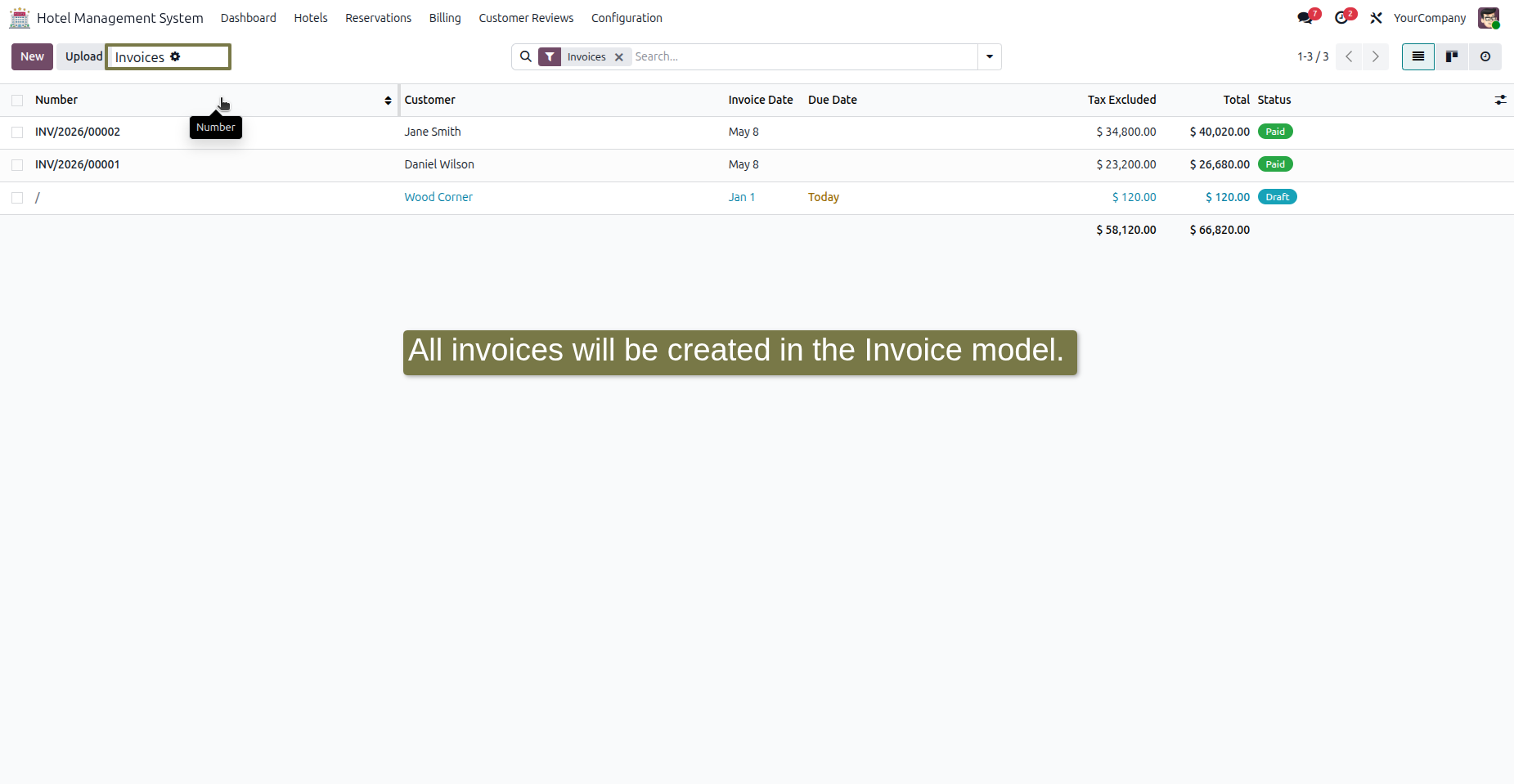Toggle the select-all header checkbox
1514x784 pixels.
click(x=17, y=100)
